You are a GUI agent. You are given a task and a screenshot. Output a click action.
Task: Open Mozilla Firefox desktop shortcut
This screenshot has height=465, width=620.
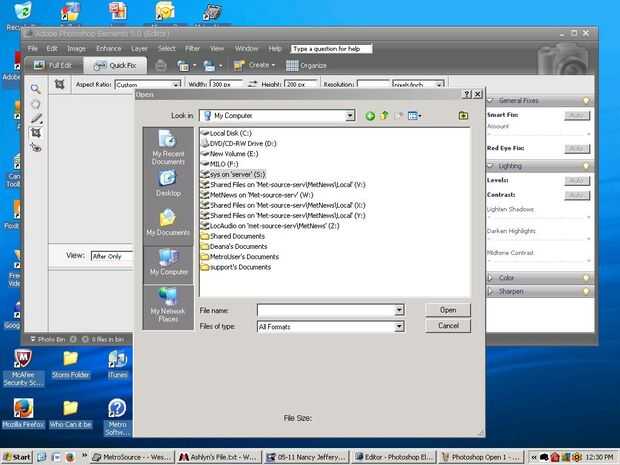[23, 414]
